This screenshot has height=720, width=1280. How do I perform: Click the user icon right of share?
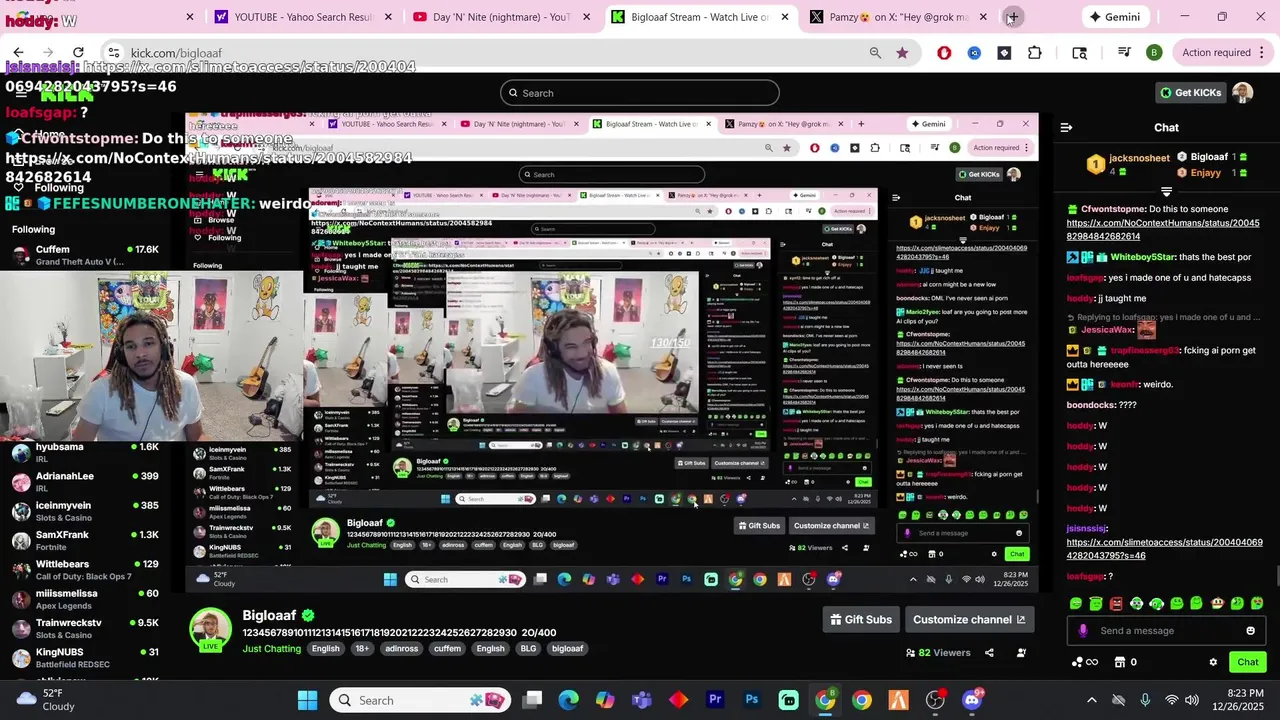pyautogui.click(x=1021, y=653)
